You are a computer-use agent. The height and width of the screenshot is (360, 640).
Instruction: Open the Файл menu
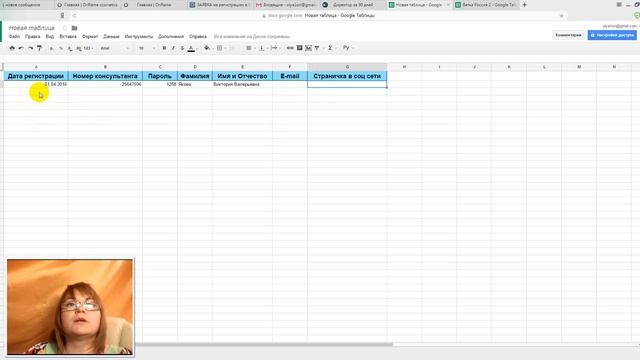tap(14, 36)
